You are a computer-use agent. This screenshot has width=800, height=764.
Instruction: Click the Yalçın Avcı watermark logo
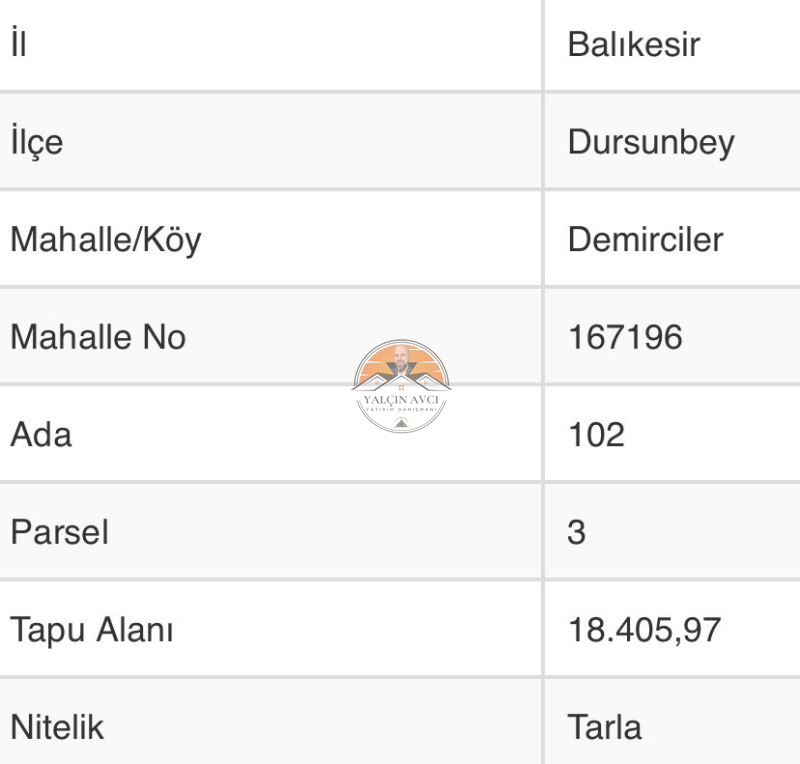click(401, 386)
